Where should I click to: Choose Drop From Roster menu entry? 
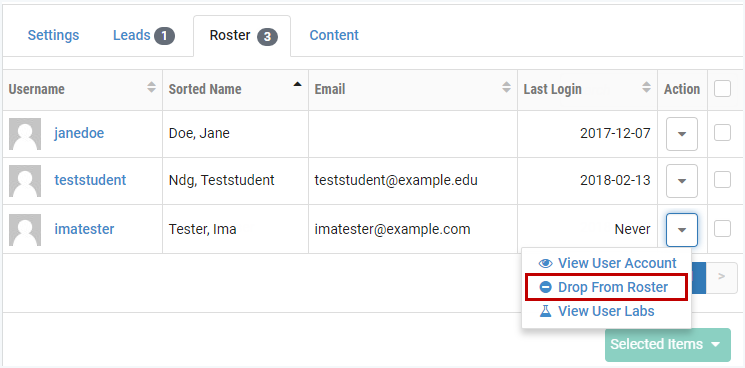pos(606,287)
